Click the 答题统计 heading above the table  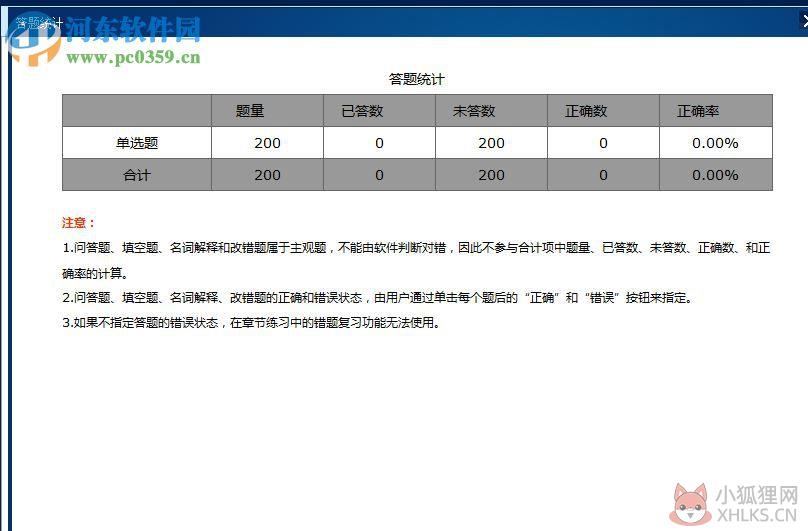click(416, 79)
